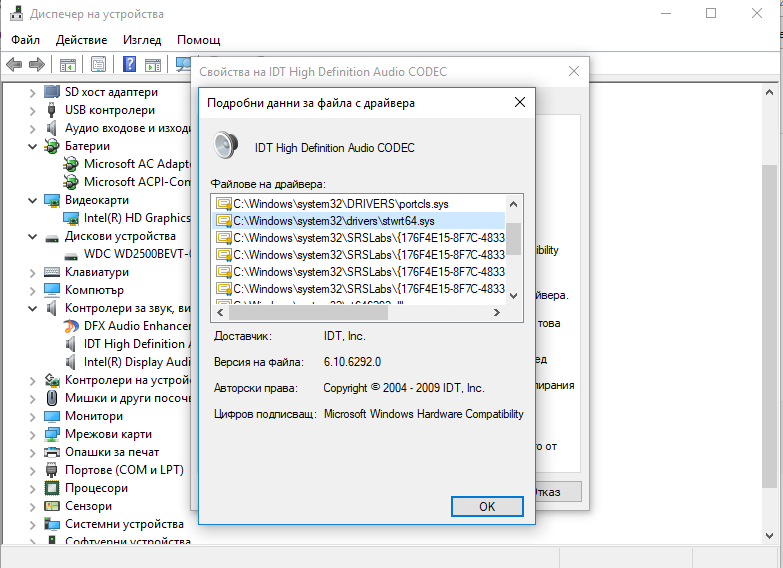783x568 pixels.
Task: Click the file list scroll-left arrow
Action: click(x=220, y=313)
